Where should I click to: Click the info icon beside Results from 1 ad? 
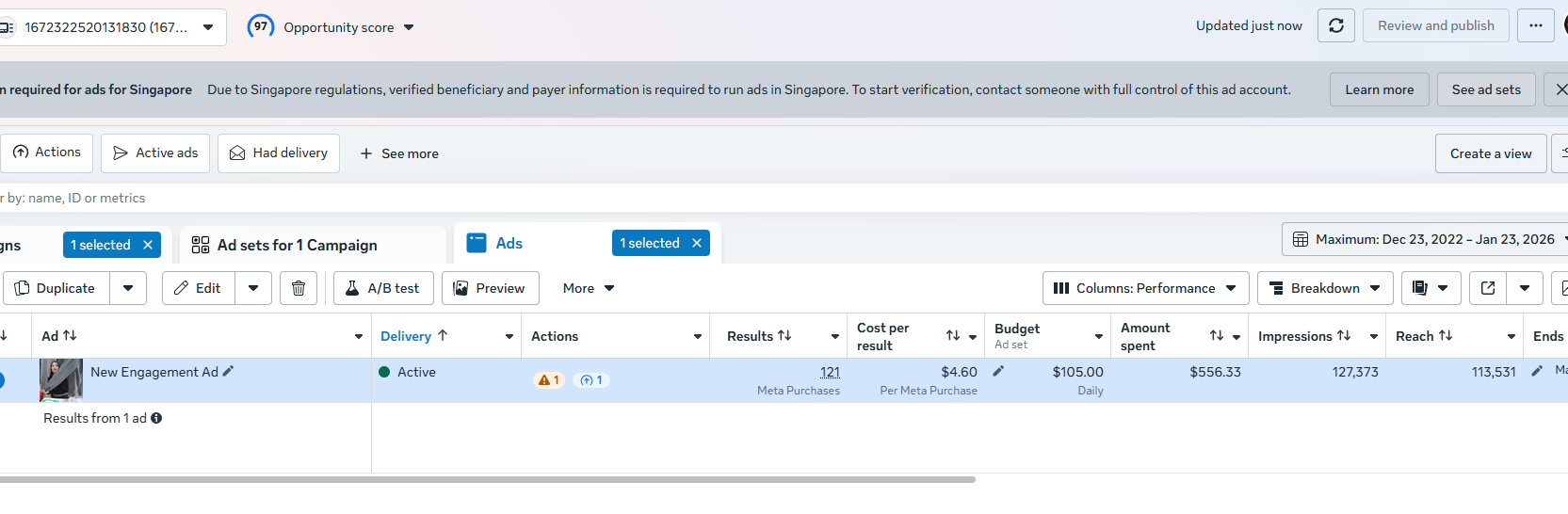tap(156, 418)
